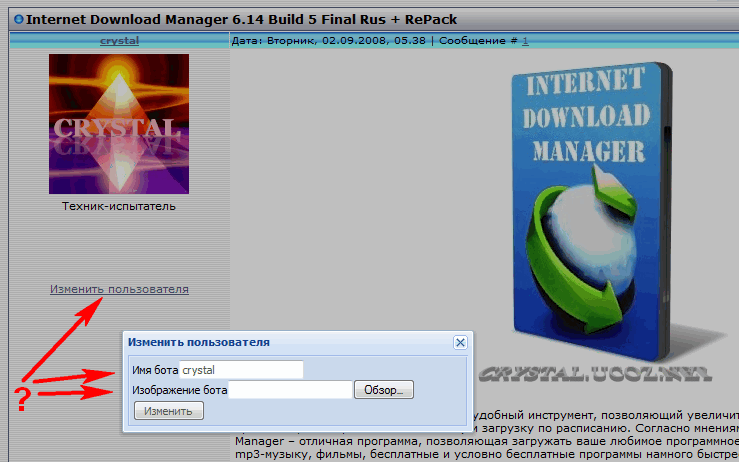The image size is (739, 462).
Task: Focus the 'Изображение бота' file path field
Action: click(290, 390)
